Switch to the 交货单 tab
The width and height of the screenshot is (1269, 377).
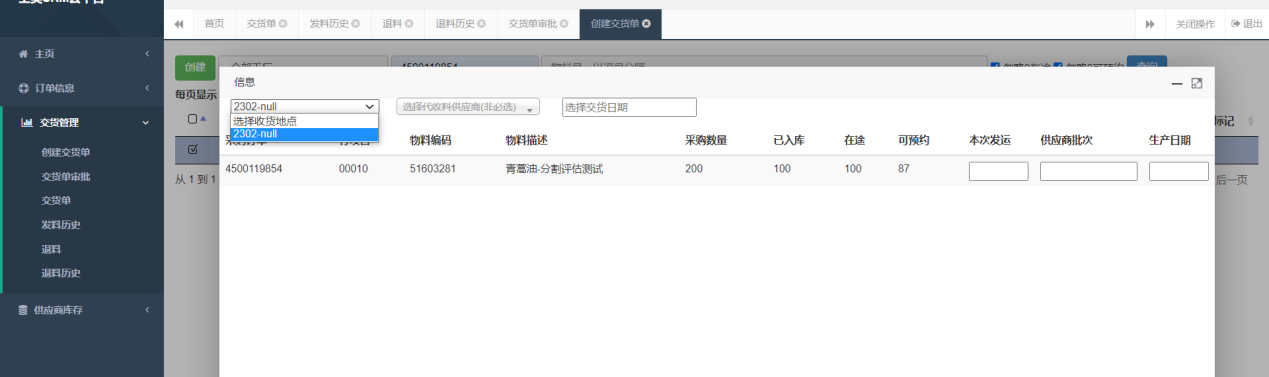tap(266, 23)
